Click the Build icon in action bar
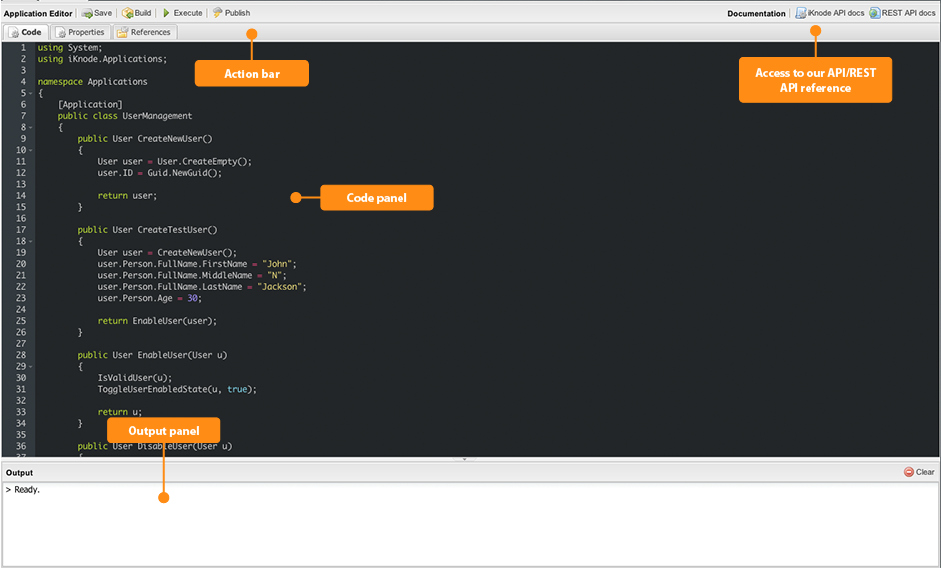This screenshot has height=569, width=941. (x=127, y=13)
